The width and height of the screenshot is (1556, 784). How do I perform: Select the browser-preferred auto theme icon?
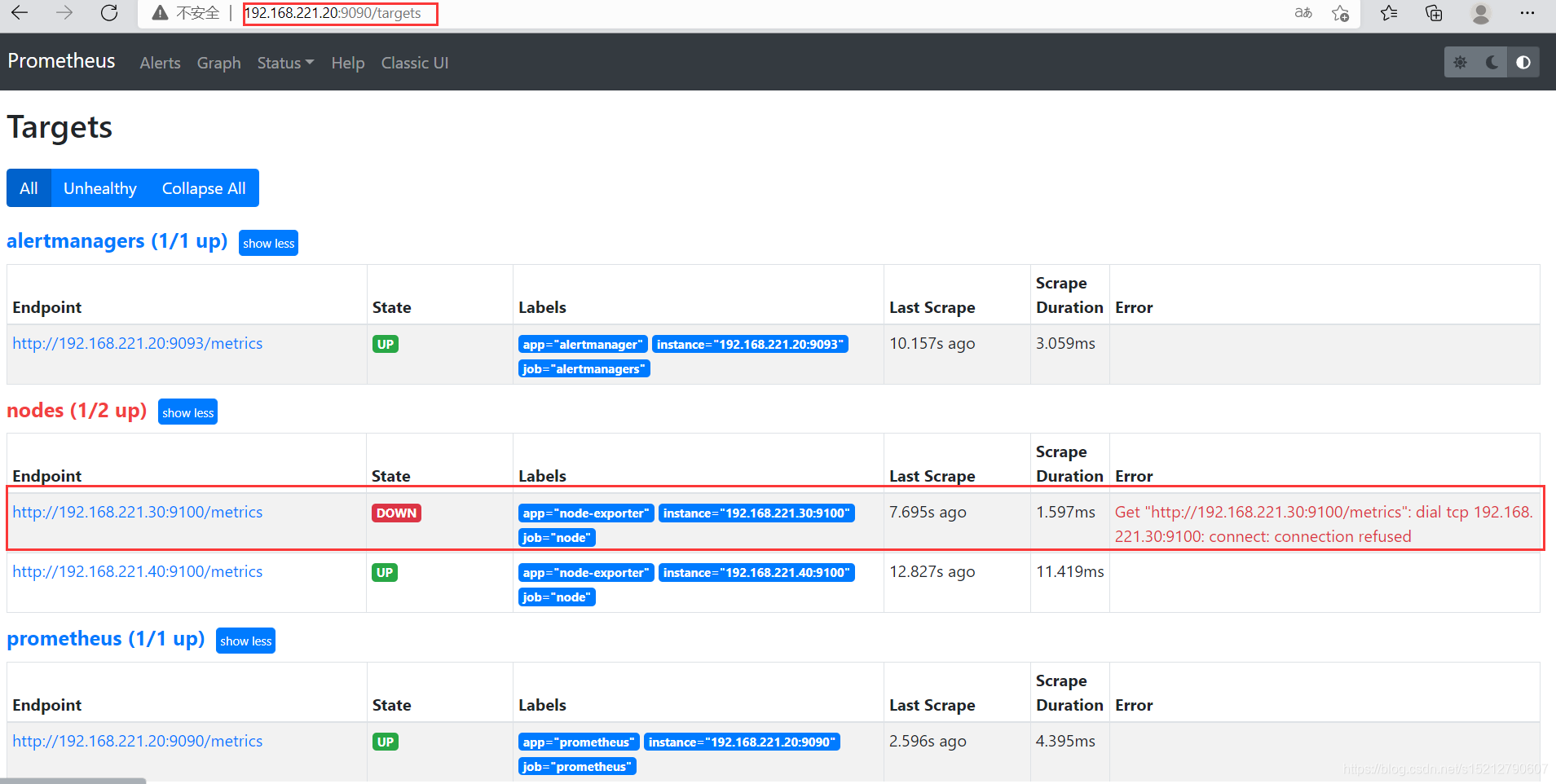(1523, 62)
